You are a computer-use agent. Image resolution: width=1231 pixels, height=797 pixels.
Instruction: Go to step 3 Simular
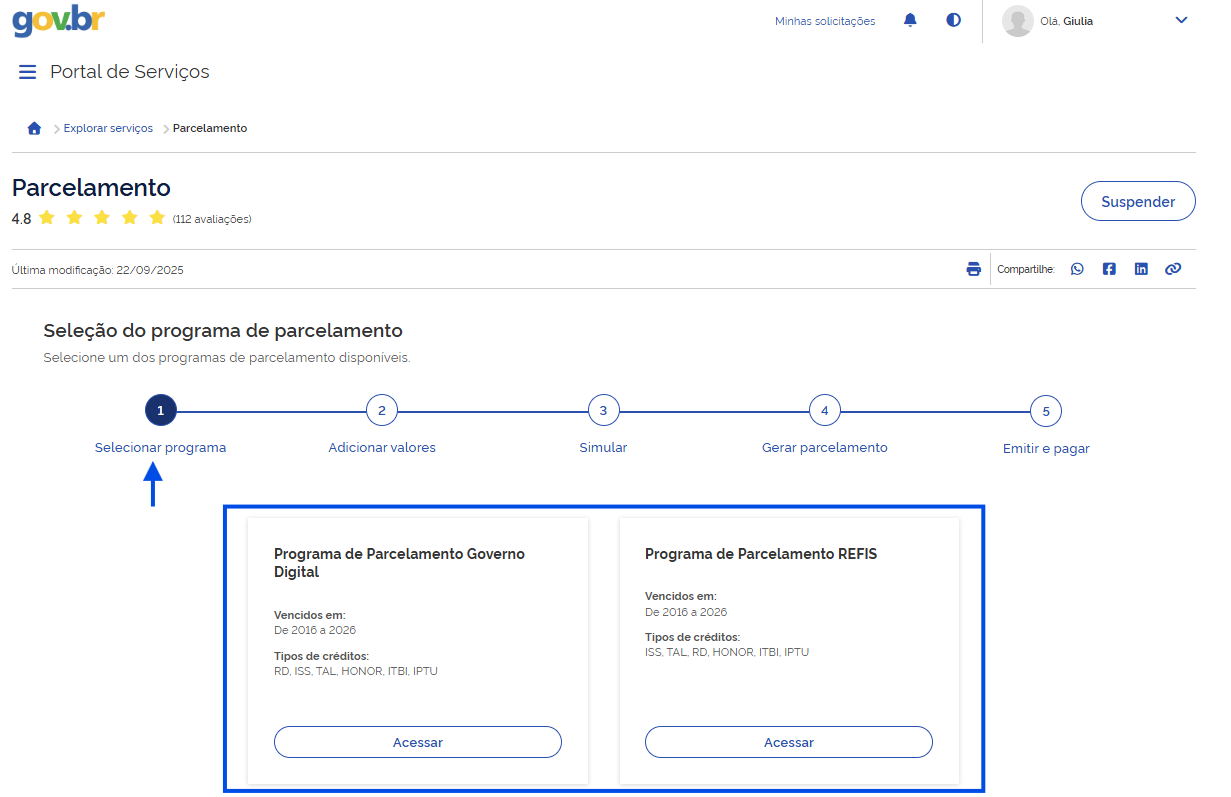pos(603,410)
